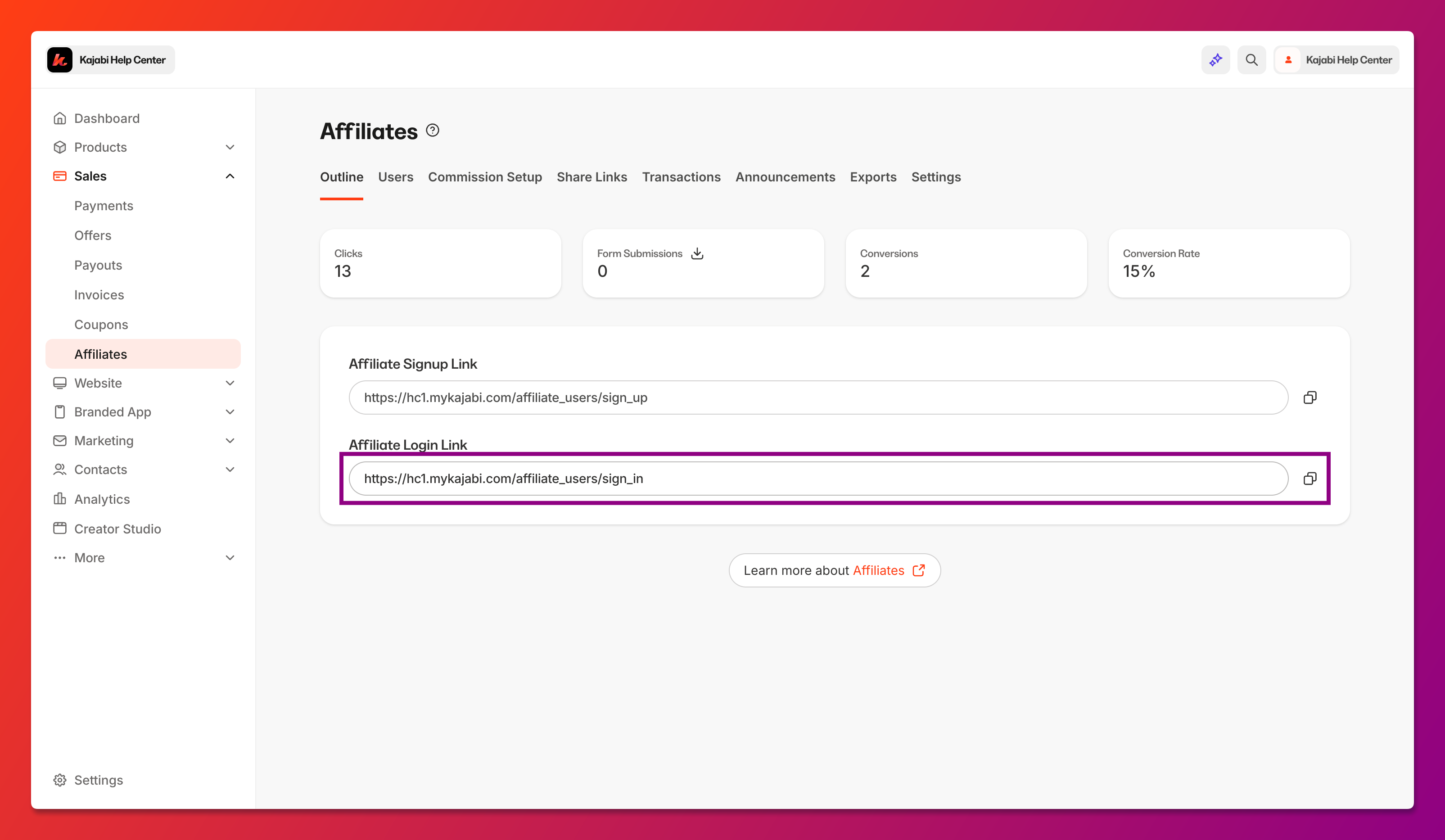Viewport: 1445px width, 840px height.
Task: Click the More ellipsis icon
Action: point(59,557)
